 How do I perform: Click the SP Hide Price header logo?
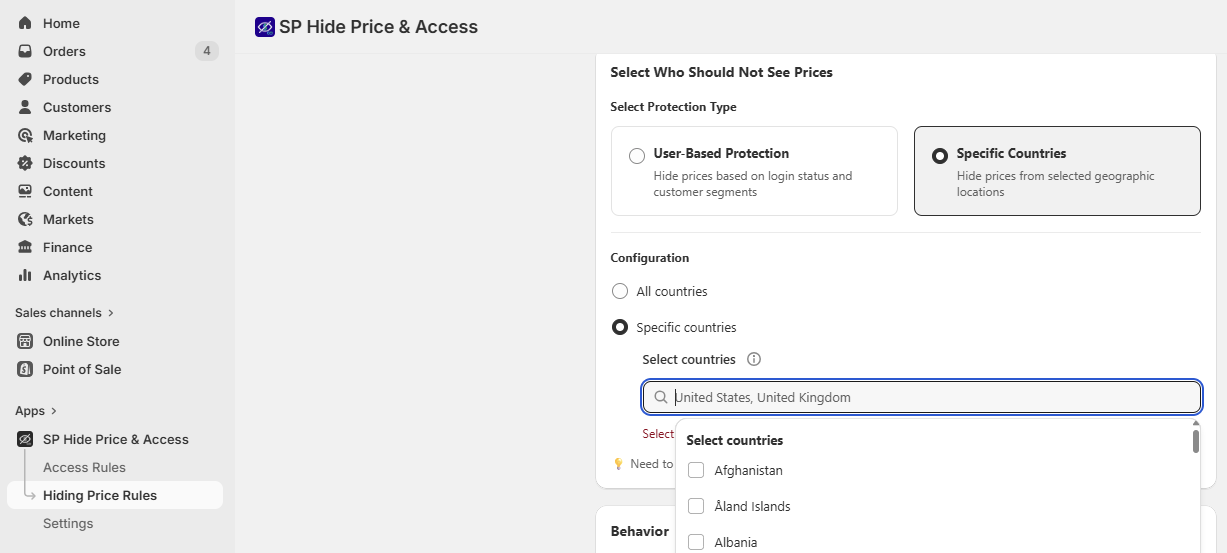265,27
